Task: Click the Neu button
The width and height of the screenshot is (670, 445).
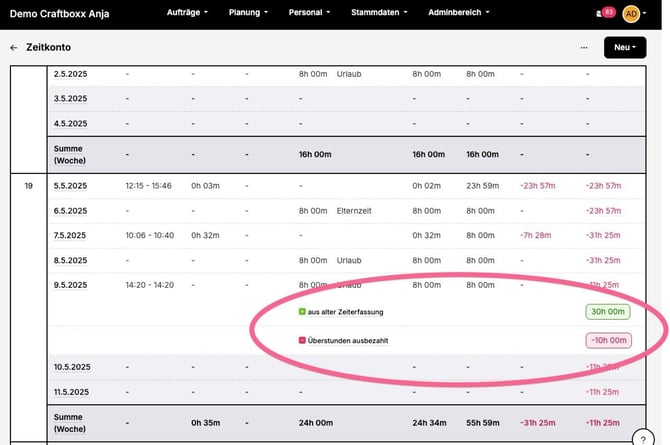Action: click(625, 47)
